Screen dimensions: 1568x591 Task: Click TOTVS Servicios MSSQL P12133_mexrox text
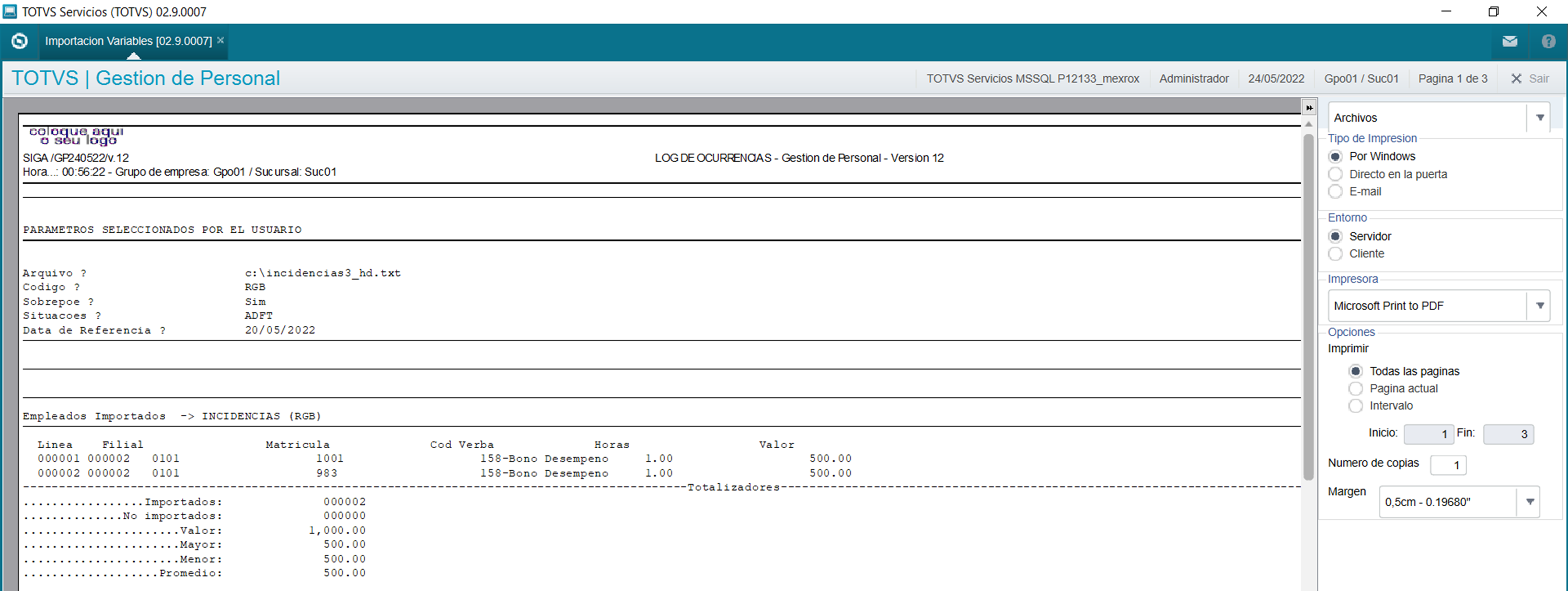tap(1032, 78)
